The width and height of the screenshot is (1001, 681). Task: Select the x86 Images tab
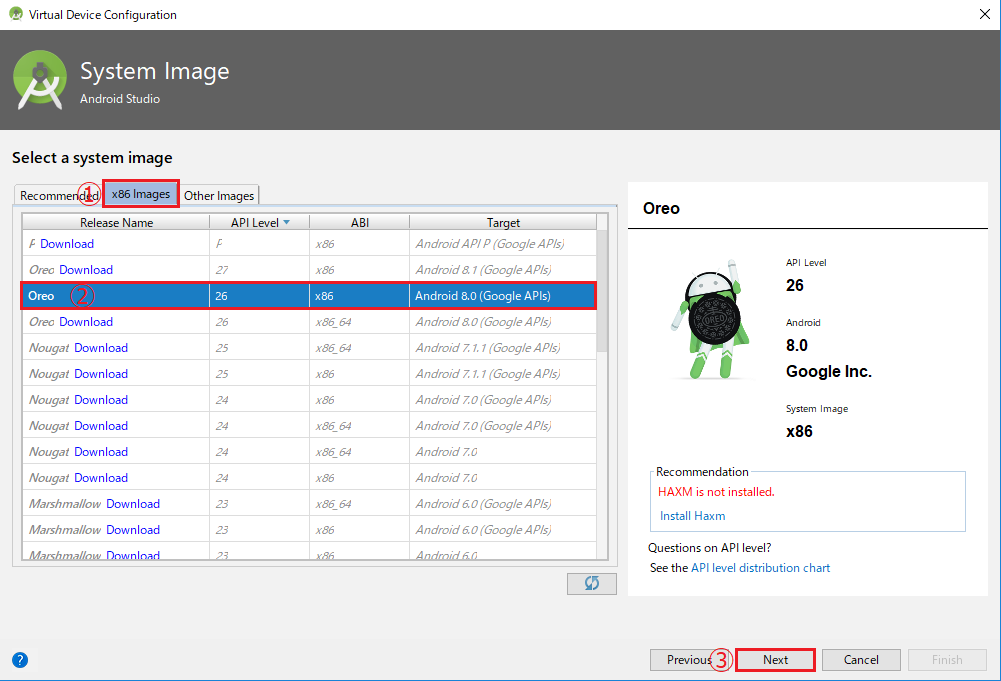tap(140, 195)
